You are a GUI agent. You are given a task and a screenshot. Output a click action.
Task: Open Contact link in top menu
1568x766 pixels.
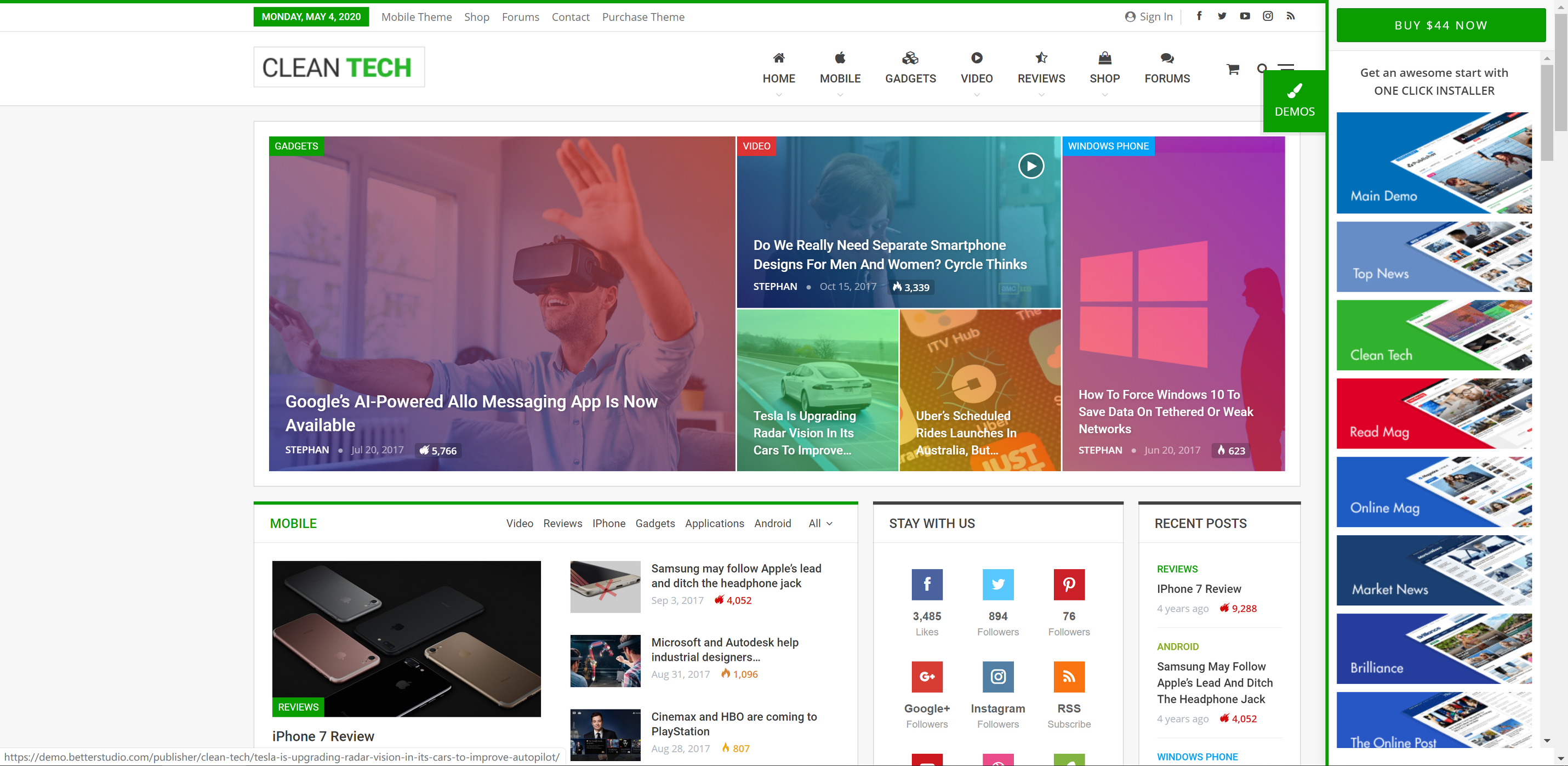pyautogui.click(x=571, y=17)
